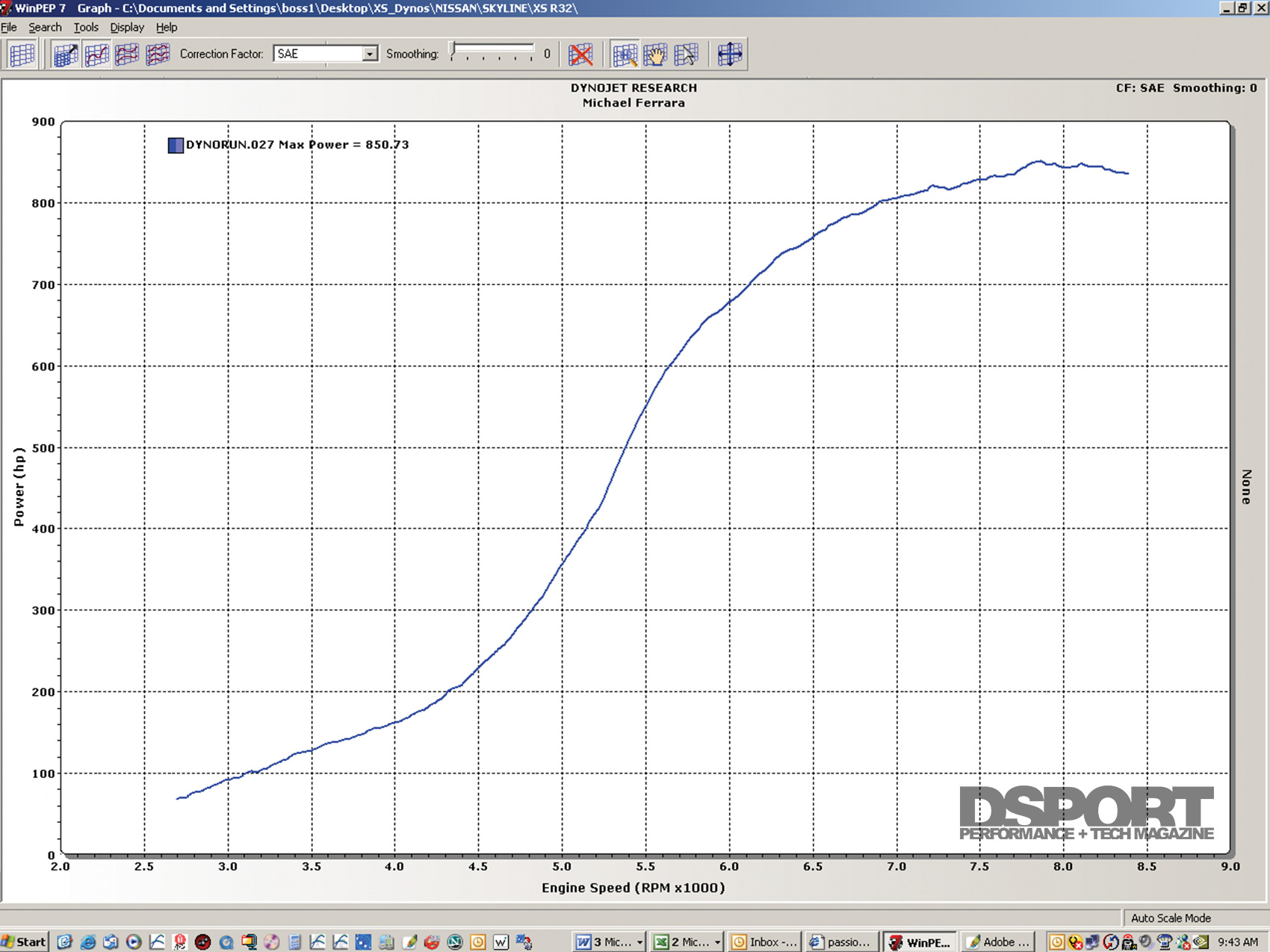Screen dimensions: 1270x952
Task: Open the File menu
Action: tap(9, 28)
